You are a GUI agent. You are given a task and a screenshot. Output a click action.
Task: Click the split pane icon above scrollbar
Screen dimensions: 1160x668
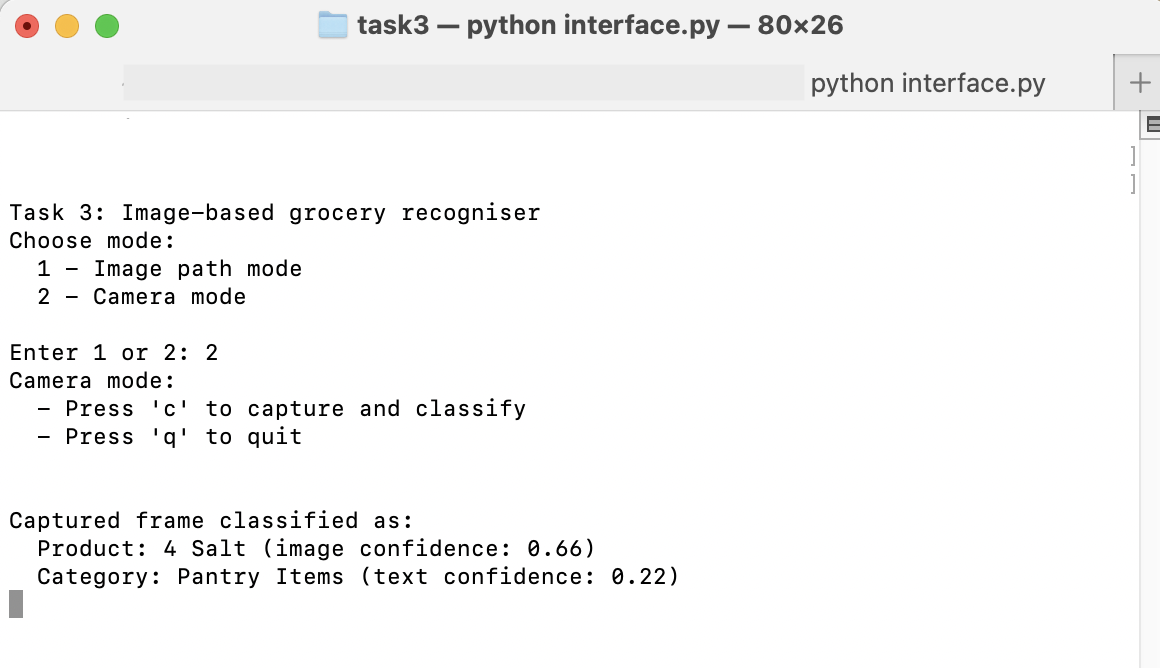point(1152,125)
